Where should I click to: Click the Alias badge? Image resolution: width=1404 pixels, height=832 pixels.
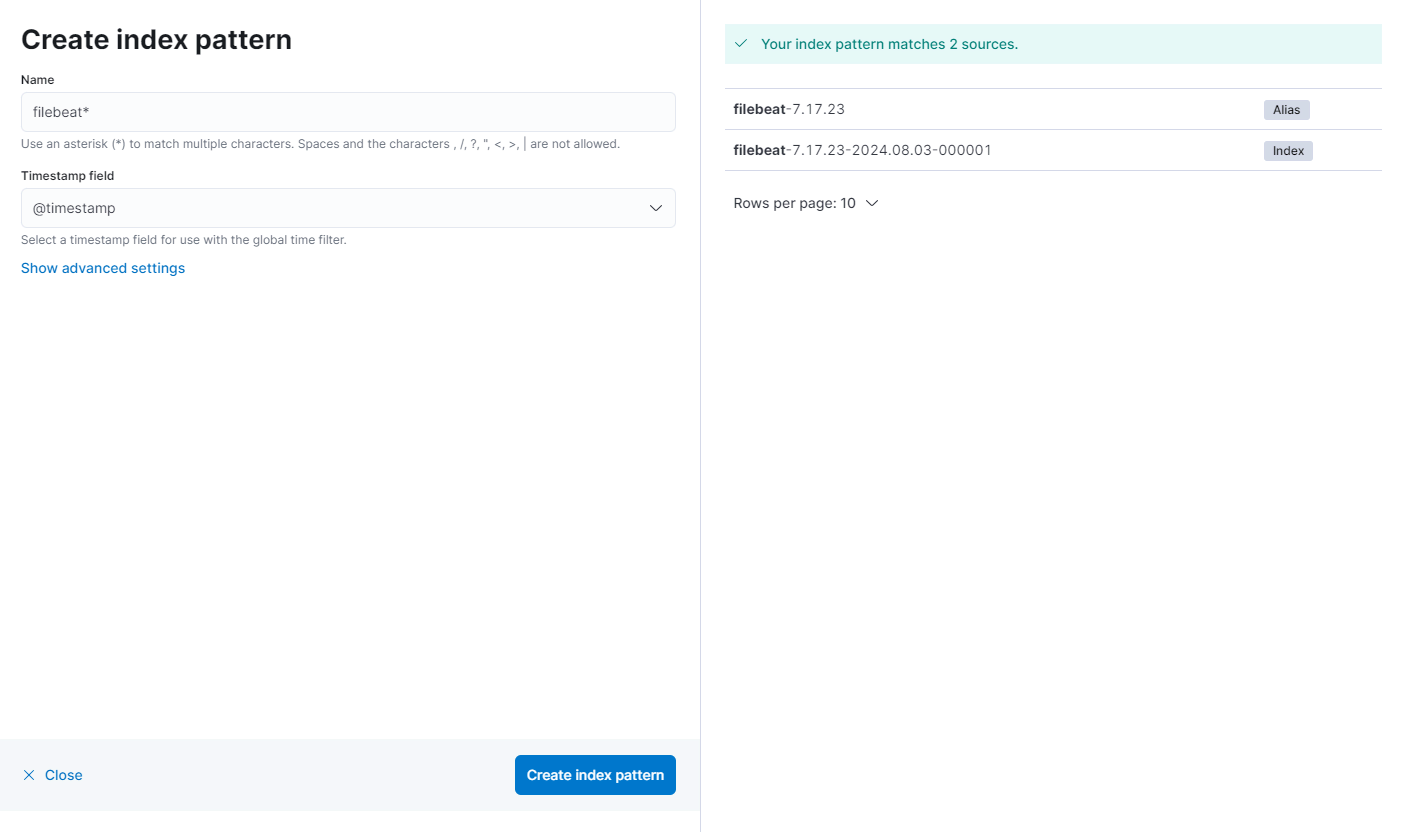coord(1286,110)
